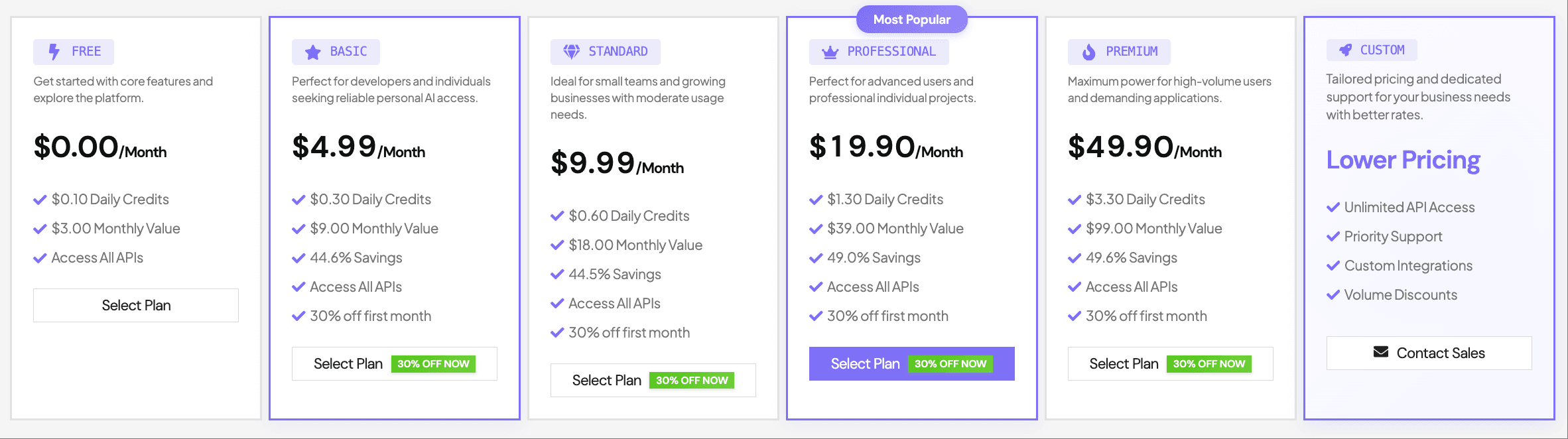The width and height of the screenshot is (1568, 439).
Task: Click the crown icon beside PROFESSIONAL
Action: [x=830, y=52]
